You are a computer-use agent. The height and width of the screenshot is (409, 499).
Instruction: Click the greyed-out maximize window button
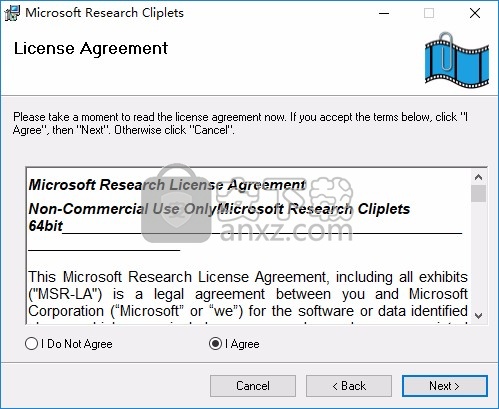(x=429, y=13)
